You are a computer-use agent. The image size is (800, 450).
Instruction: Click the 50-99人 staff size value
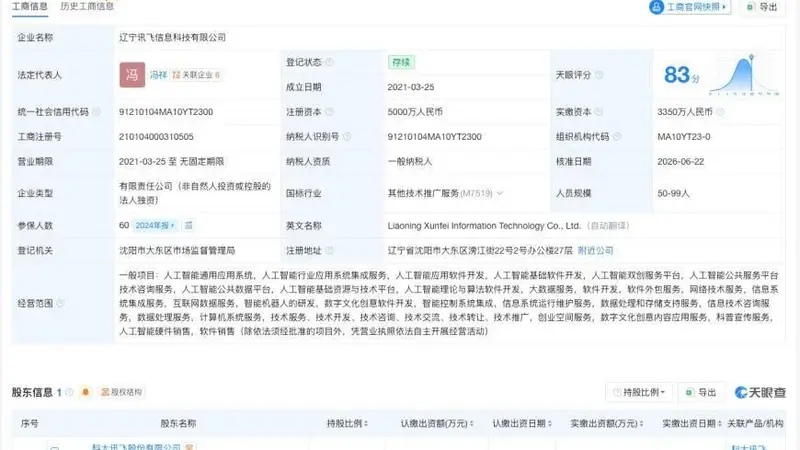673,193
